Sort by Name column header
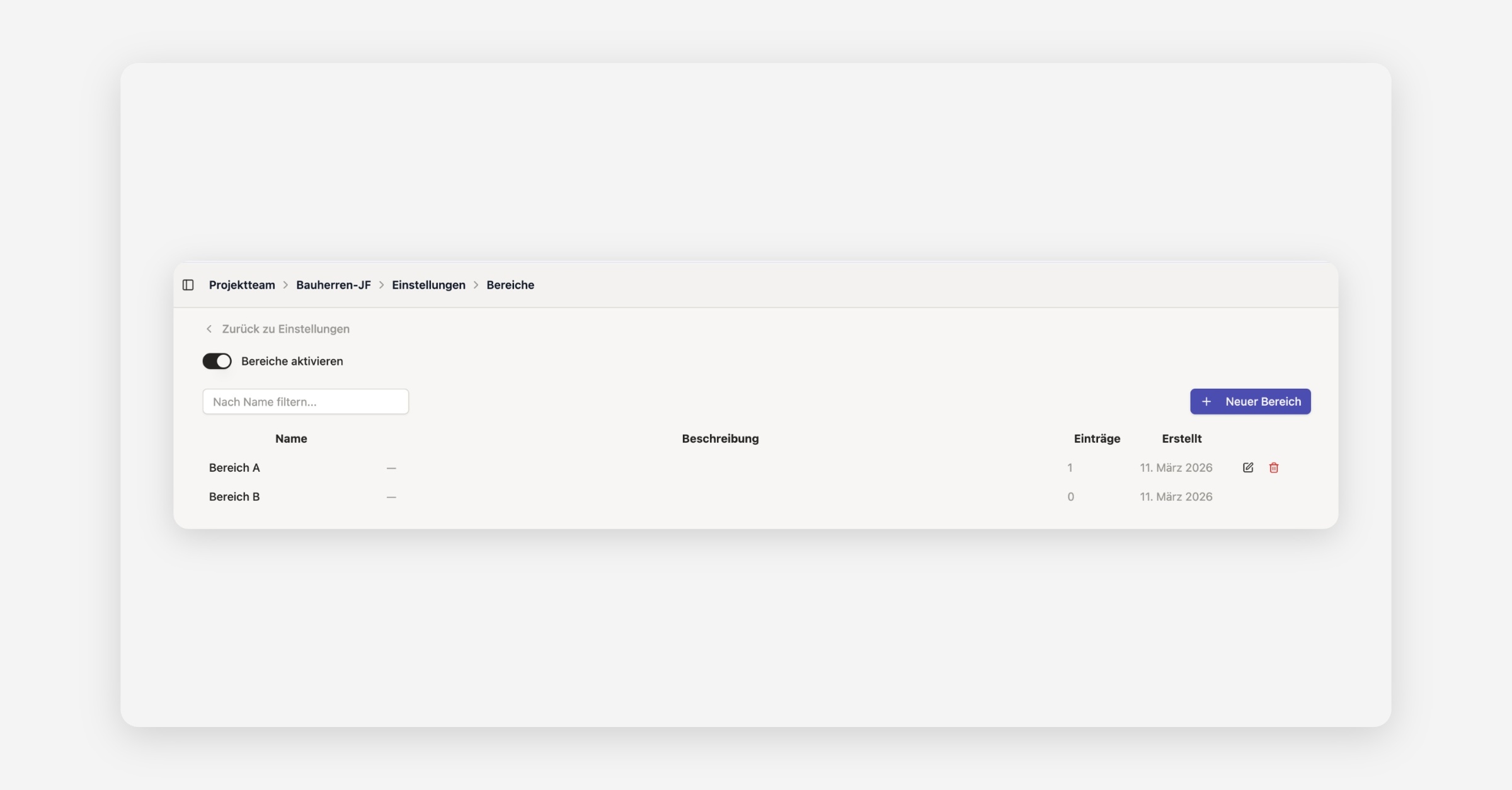 [x=291, y=438]
